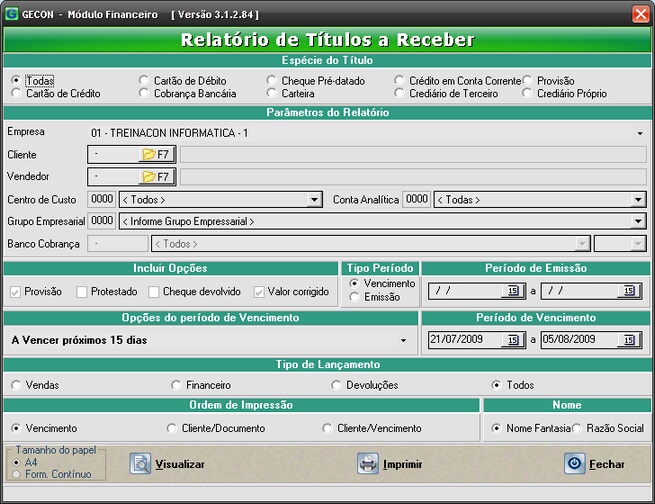Click the Cliente F7 folder lookup button
This screenshot has height=504, width=655.
pos(156,154)
